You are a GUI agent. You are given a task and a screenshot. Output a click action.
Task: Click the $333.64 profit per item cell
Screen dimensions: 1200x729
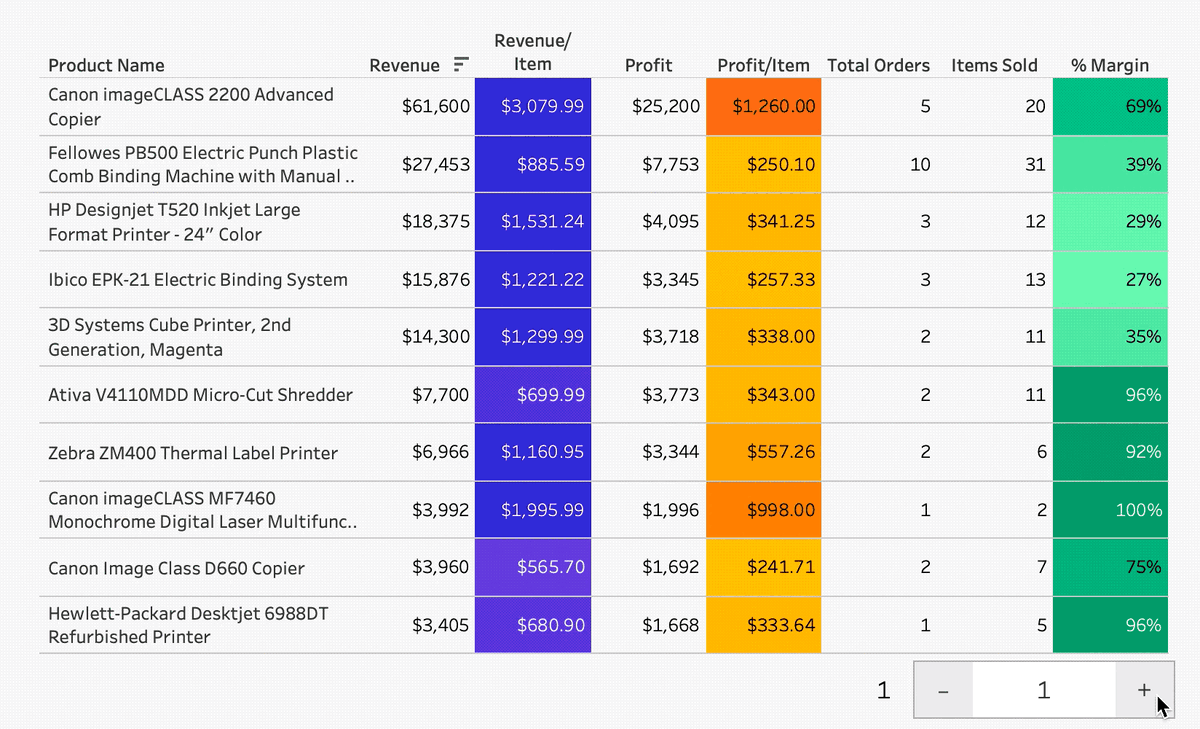[x=764, y=626]
